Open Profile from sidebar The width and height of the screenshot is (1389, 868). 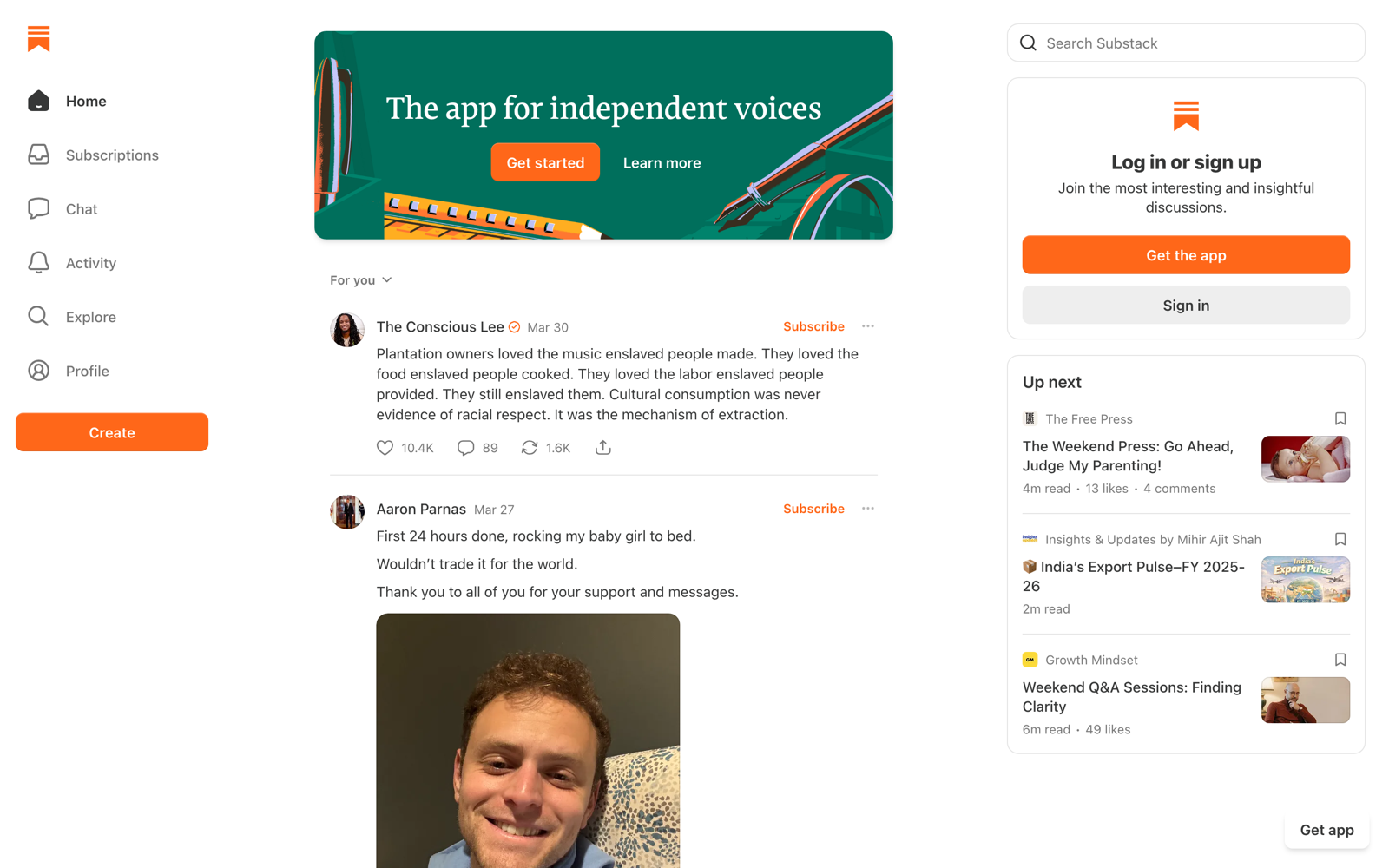[39, 371]
